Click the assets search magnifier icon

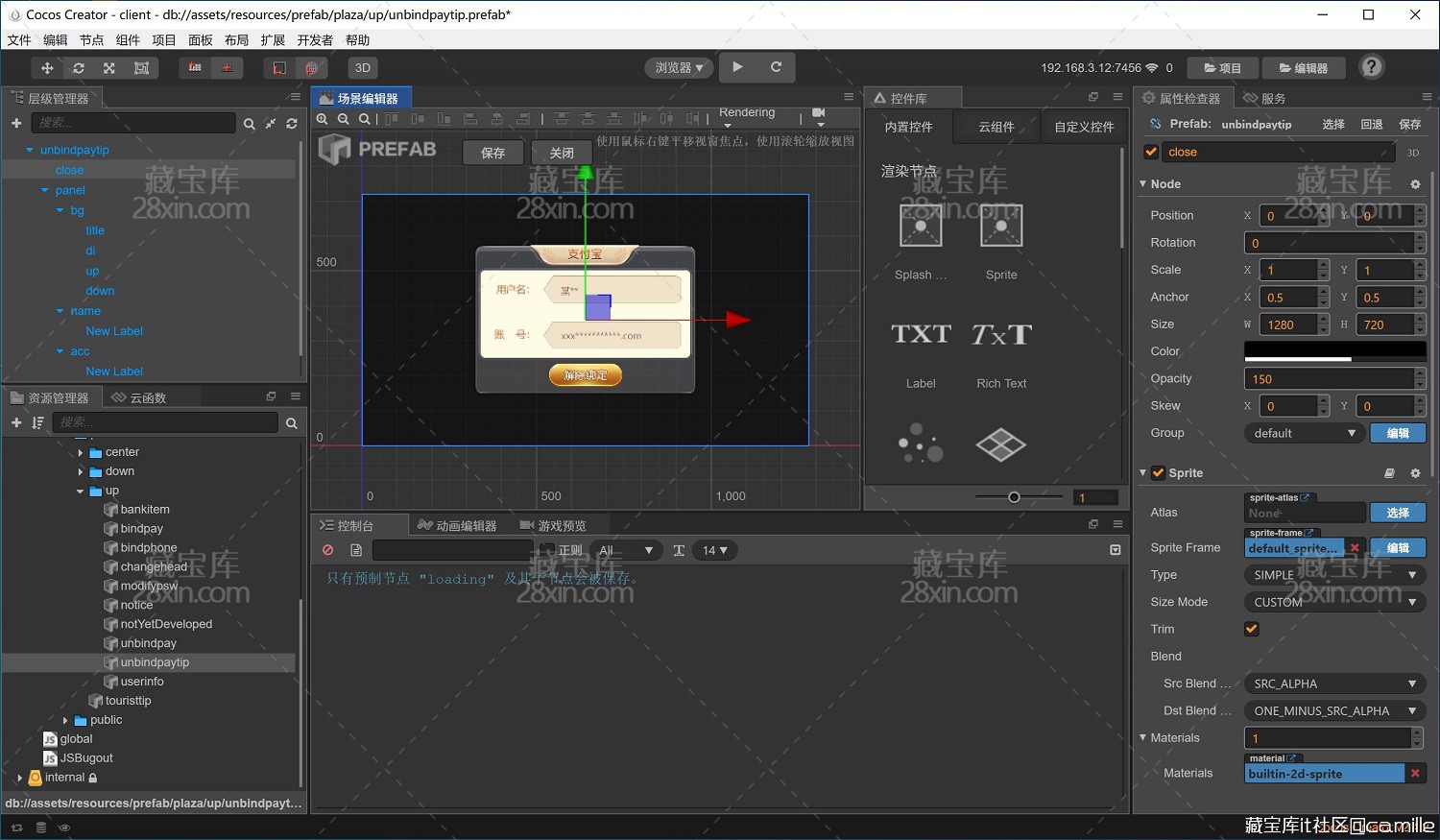[291, 423]
